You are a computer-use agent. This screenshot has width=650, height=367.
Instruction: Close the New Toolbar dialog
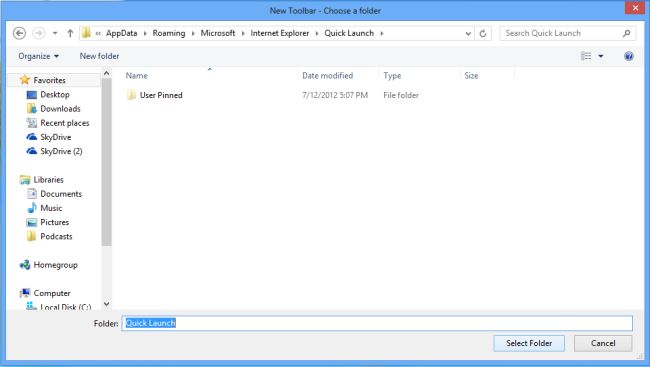[x=635, y=8]
